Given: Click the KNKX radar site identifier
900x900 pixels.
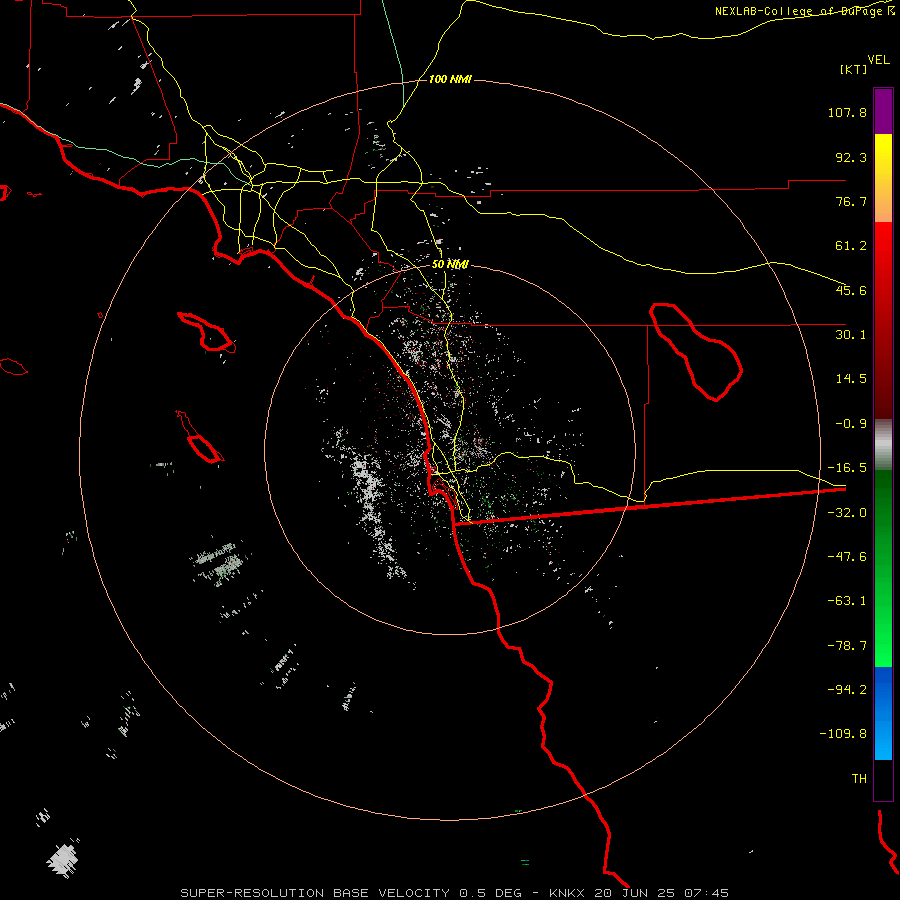Looking at the screenshot, I should pyautogui.click(x=567, y=893).
